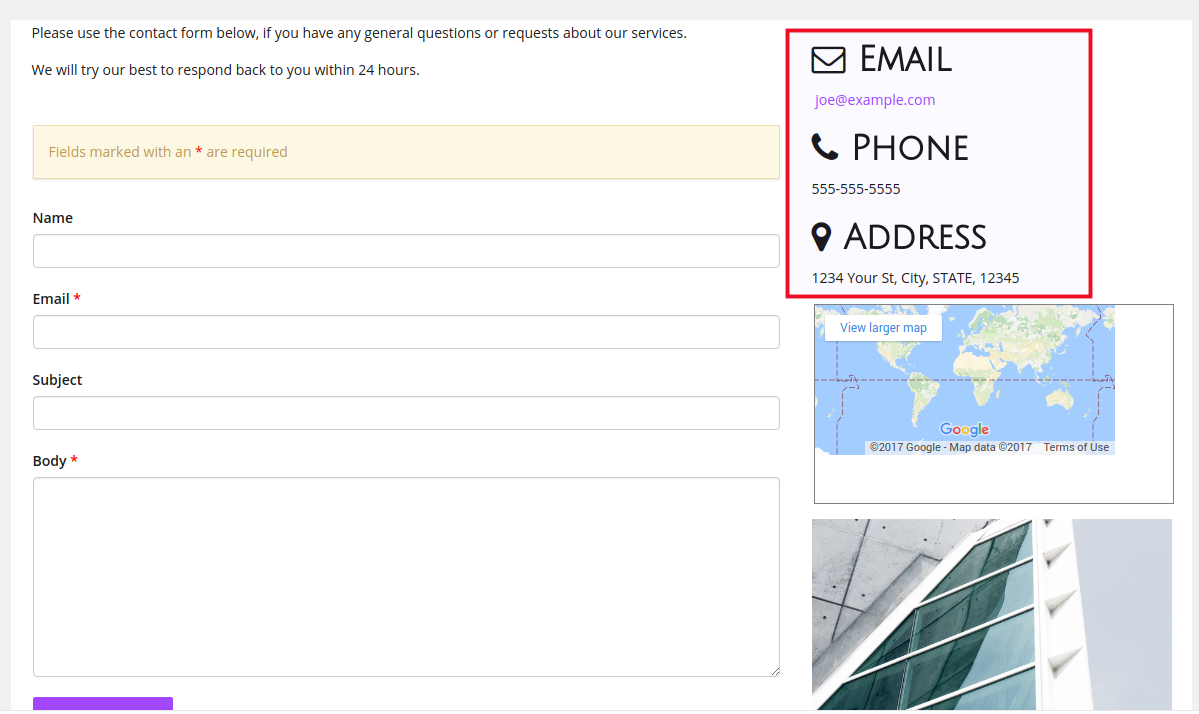Viewport: 1199px width, 714px height.
Task: Open the map Terms of Use link
Action: [1076, 447]
